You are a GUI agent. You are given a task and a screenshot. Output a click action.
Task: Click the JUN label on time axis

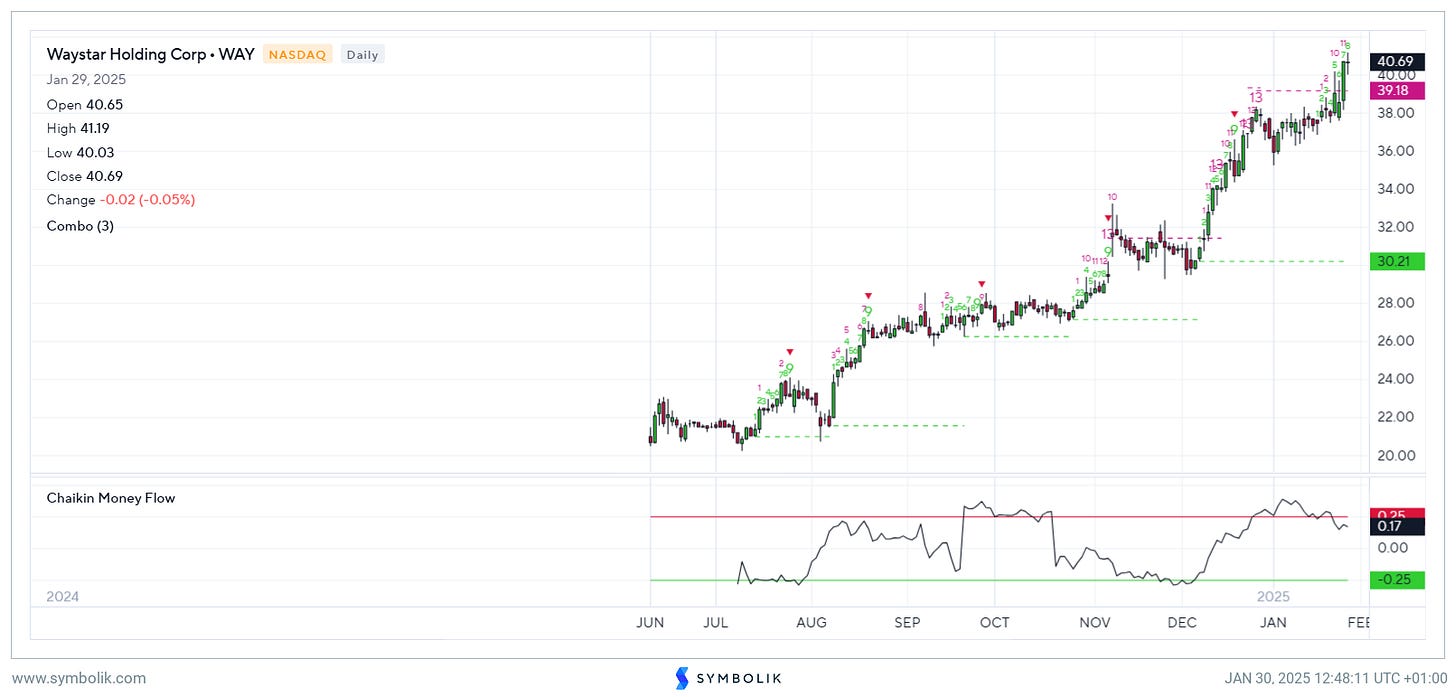pyautogui.click(x=651, y=622)
